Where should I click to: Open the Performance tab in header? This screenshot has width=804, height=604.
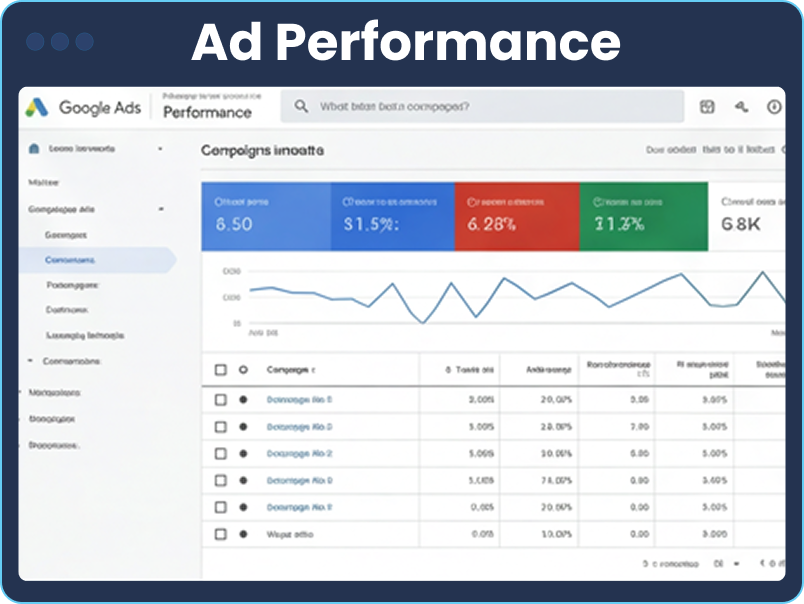(207, 112)
